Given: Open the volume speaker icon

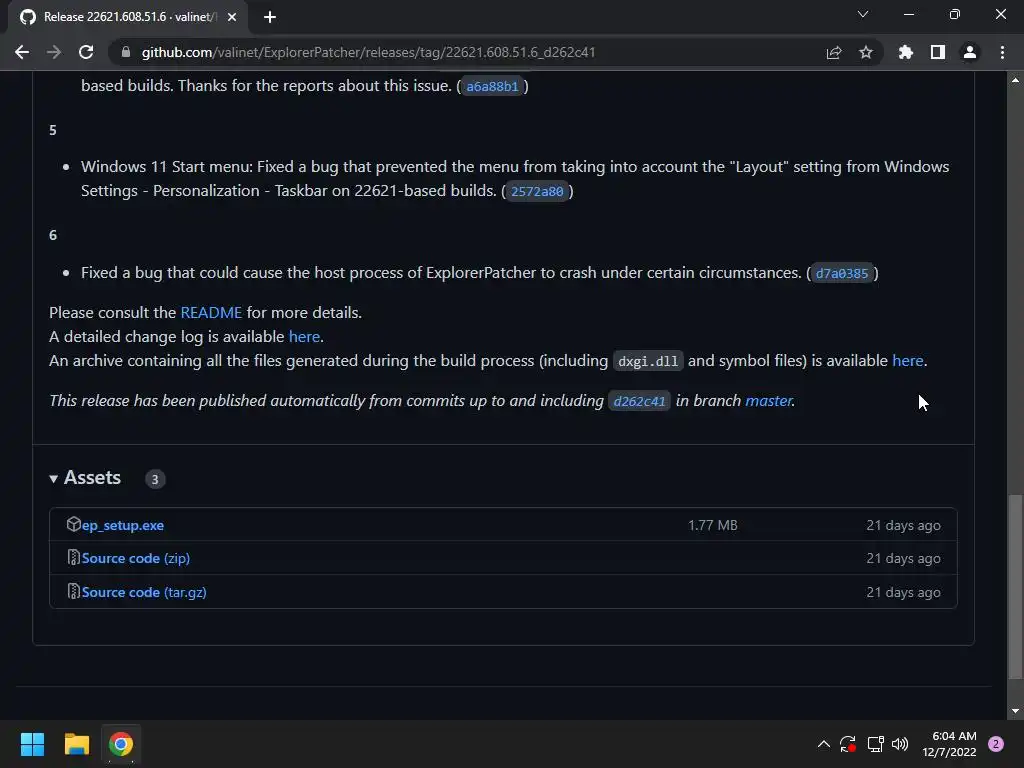Looking at the screenshot, I should pyautogui.click(x=900, y=744).
